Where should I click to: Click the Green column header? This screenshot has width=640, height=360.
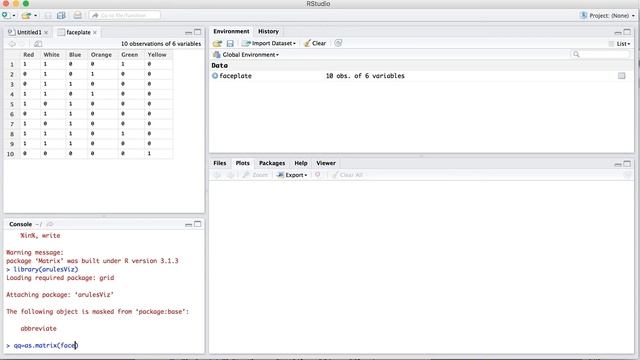coord(129,55)
